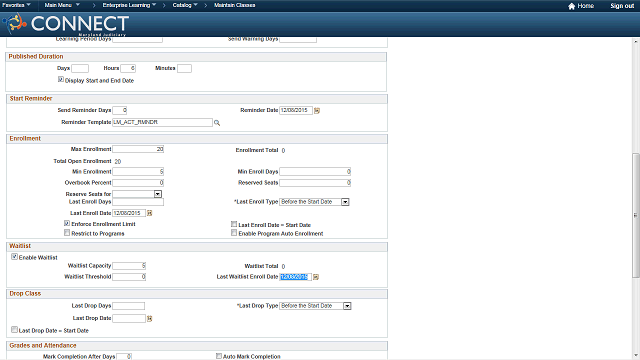
Task: Click the Send Reminder Days field
Action: 120,110
